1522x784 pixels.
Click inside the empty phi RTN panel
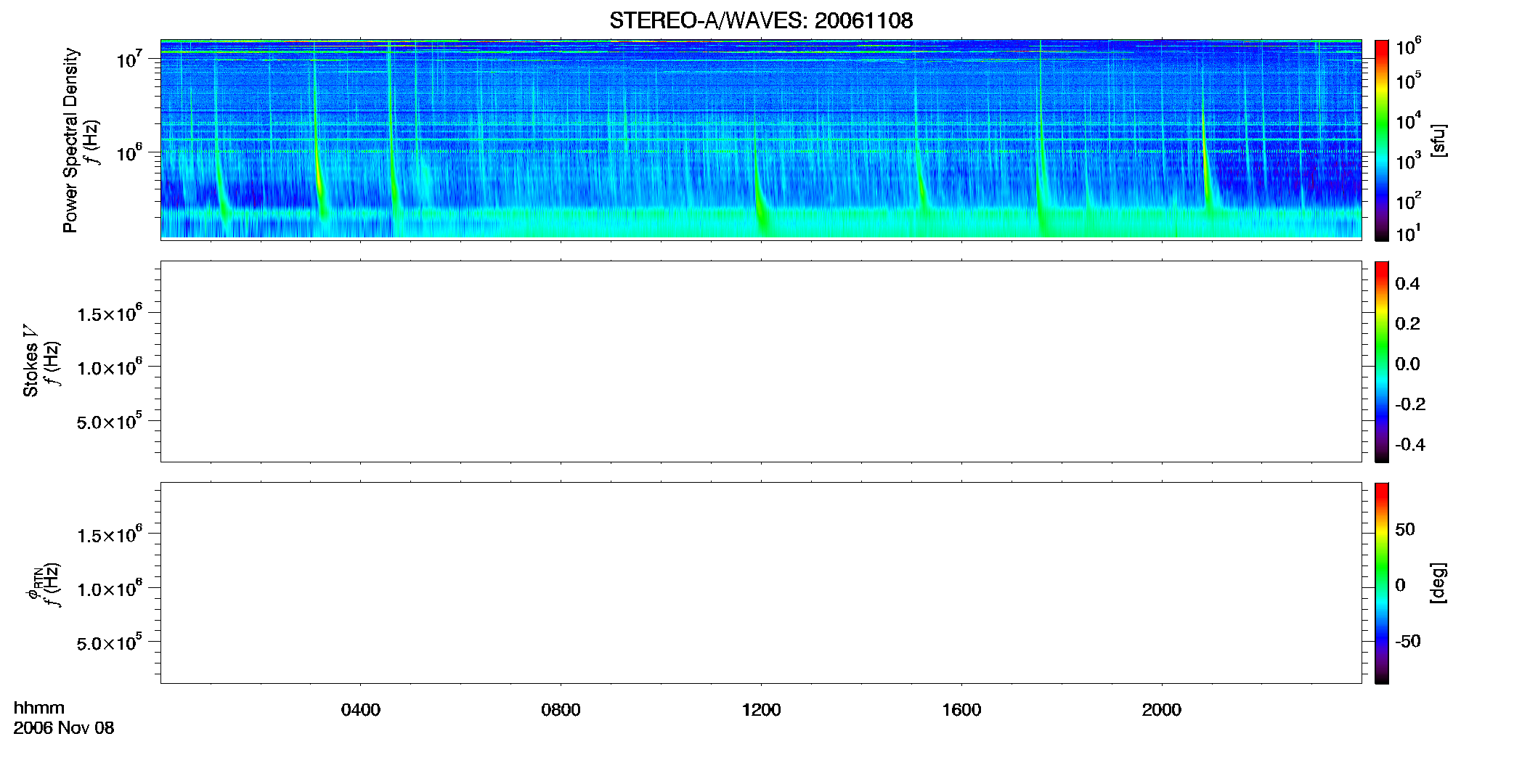(761, 583)
